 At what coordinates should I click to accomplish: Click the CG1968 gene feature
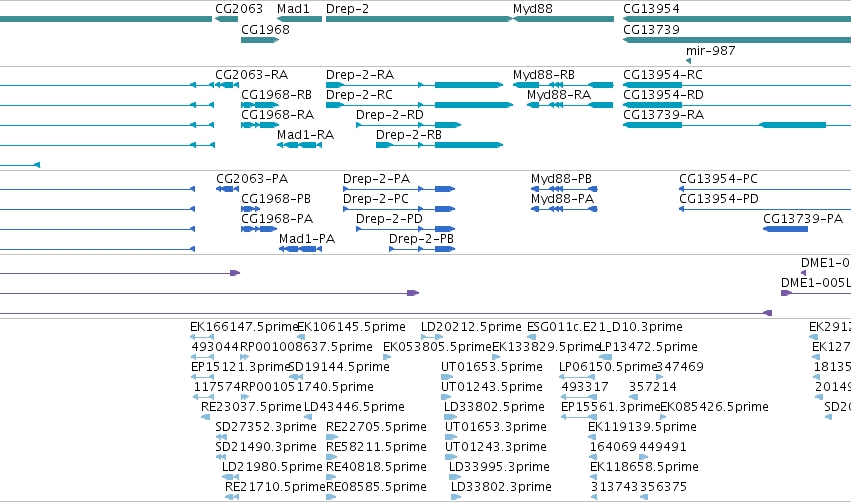(260, 40)
